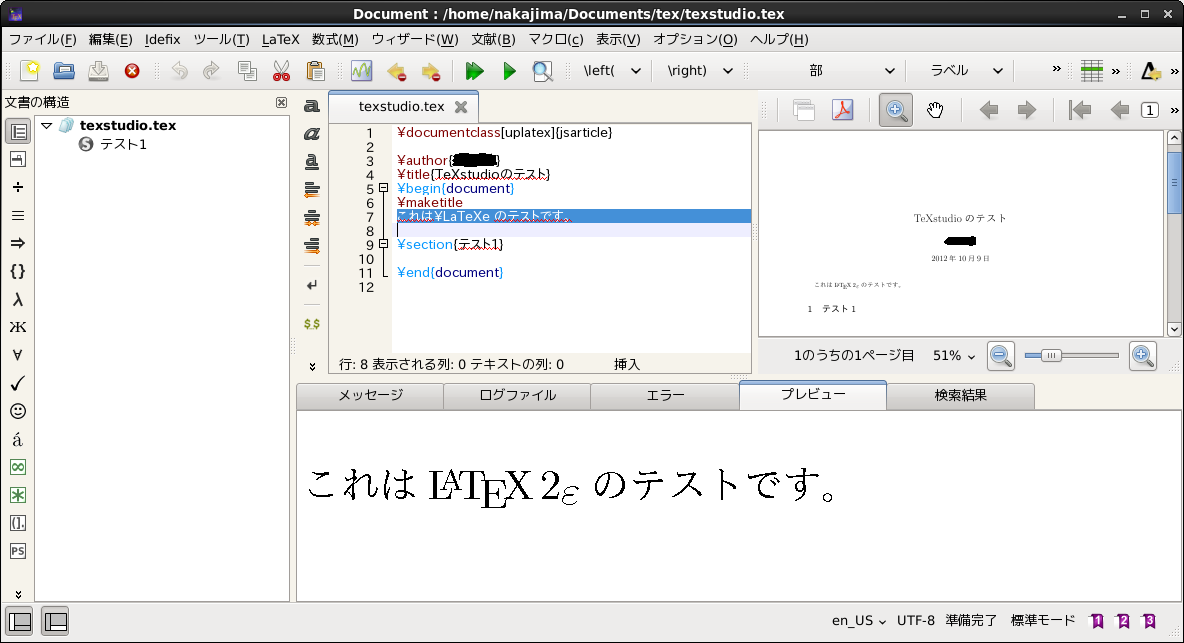This screenshot has width=1184, height=643.
Task: Click the Build & View double green arrow
Action: (474, 71)
